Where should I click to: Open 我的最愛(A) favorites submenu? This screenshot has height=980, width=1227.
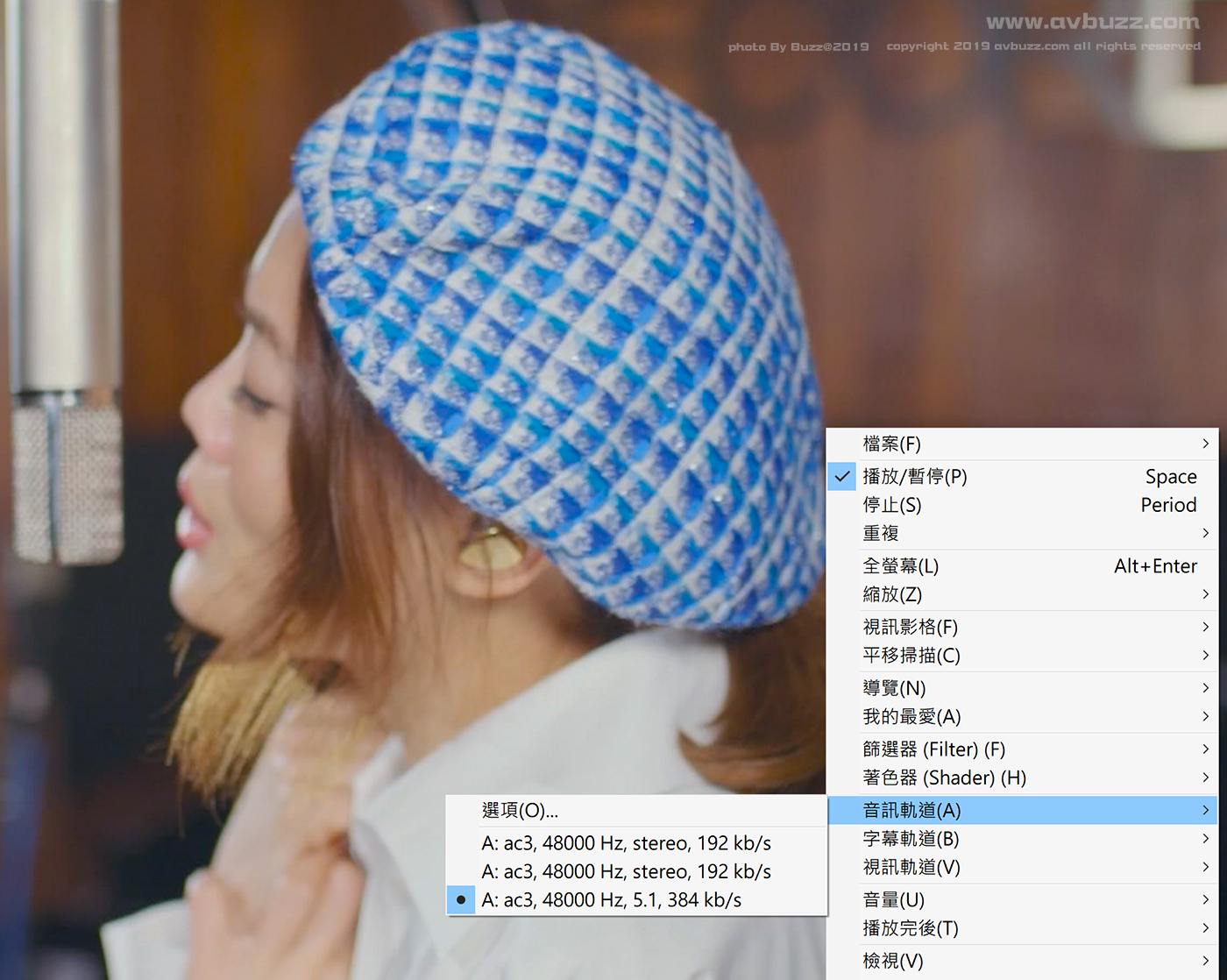pyautogui.click(x=911, y=717)
